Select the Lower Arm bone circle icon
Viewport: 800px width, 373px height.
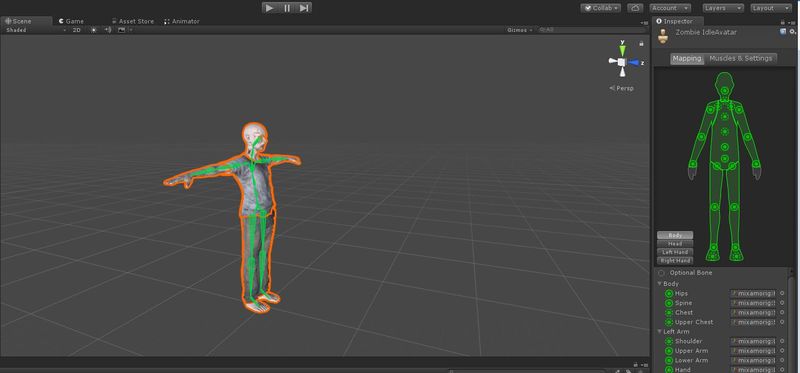[669, 361]
